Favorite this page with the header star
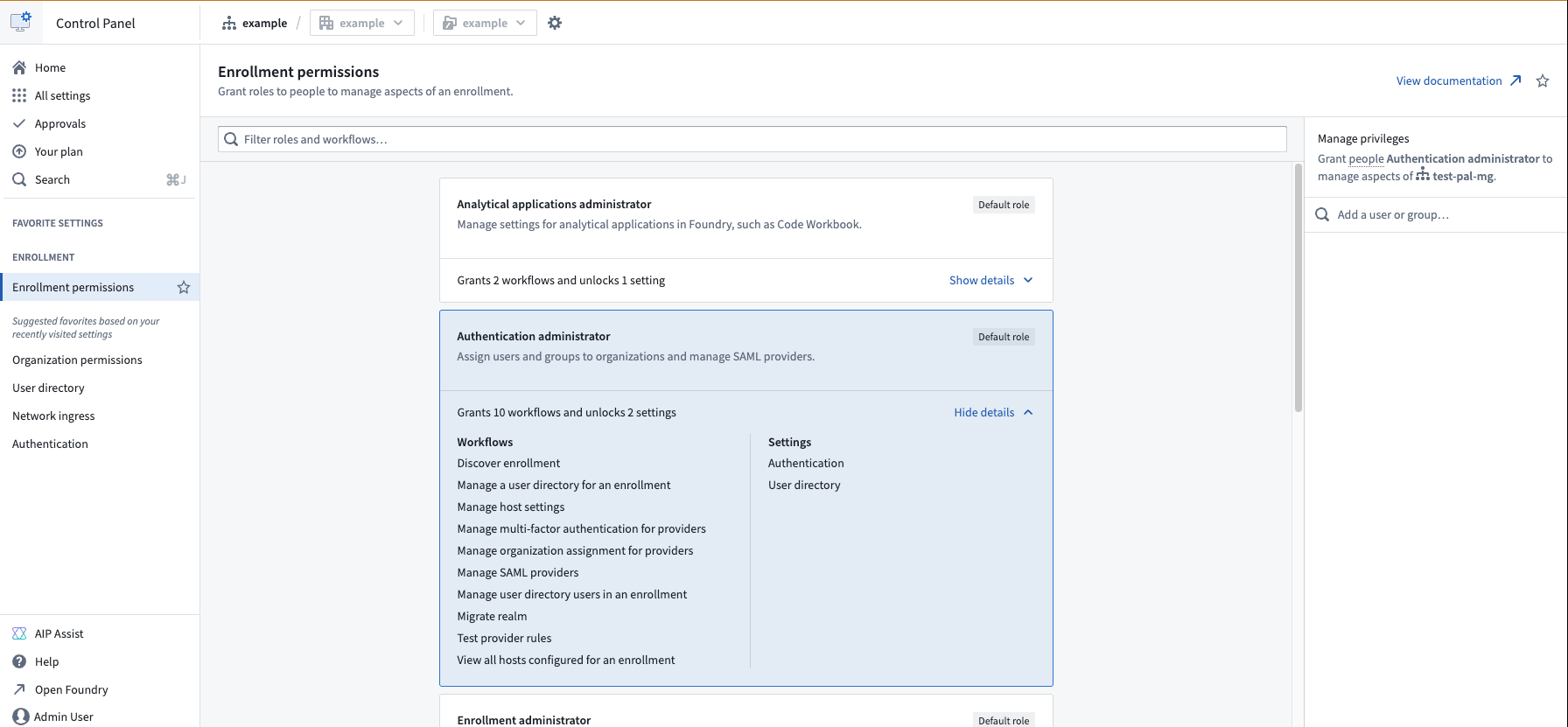The height and width of the screenshot is (727, 1568). click(x=1543, y=80)
